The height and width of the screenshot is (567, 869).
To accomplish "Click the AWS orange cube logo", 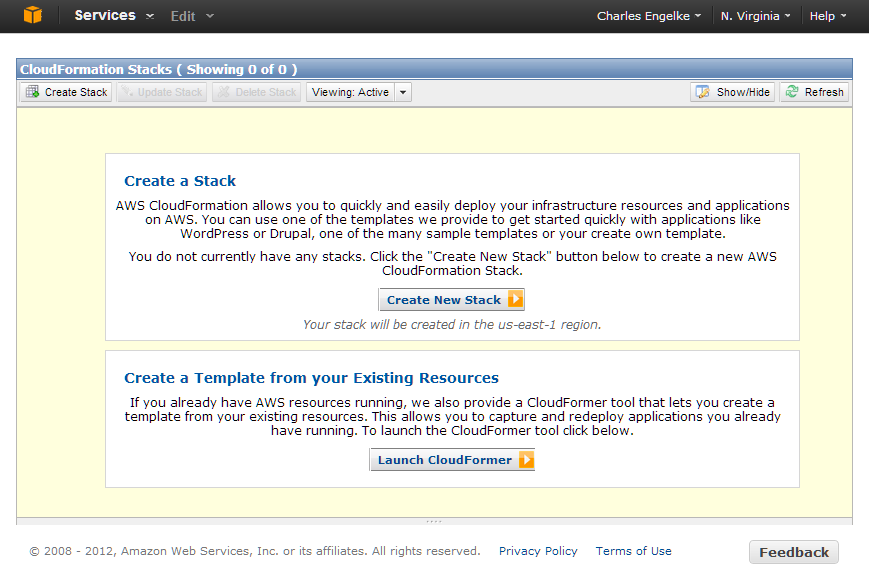I will 34,15.
